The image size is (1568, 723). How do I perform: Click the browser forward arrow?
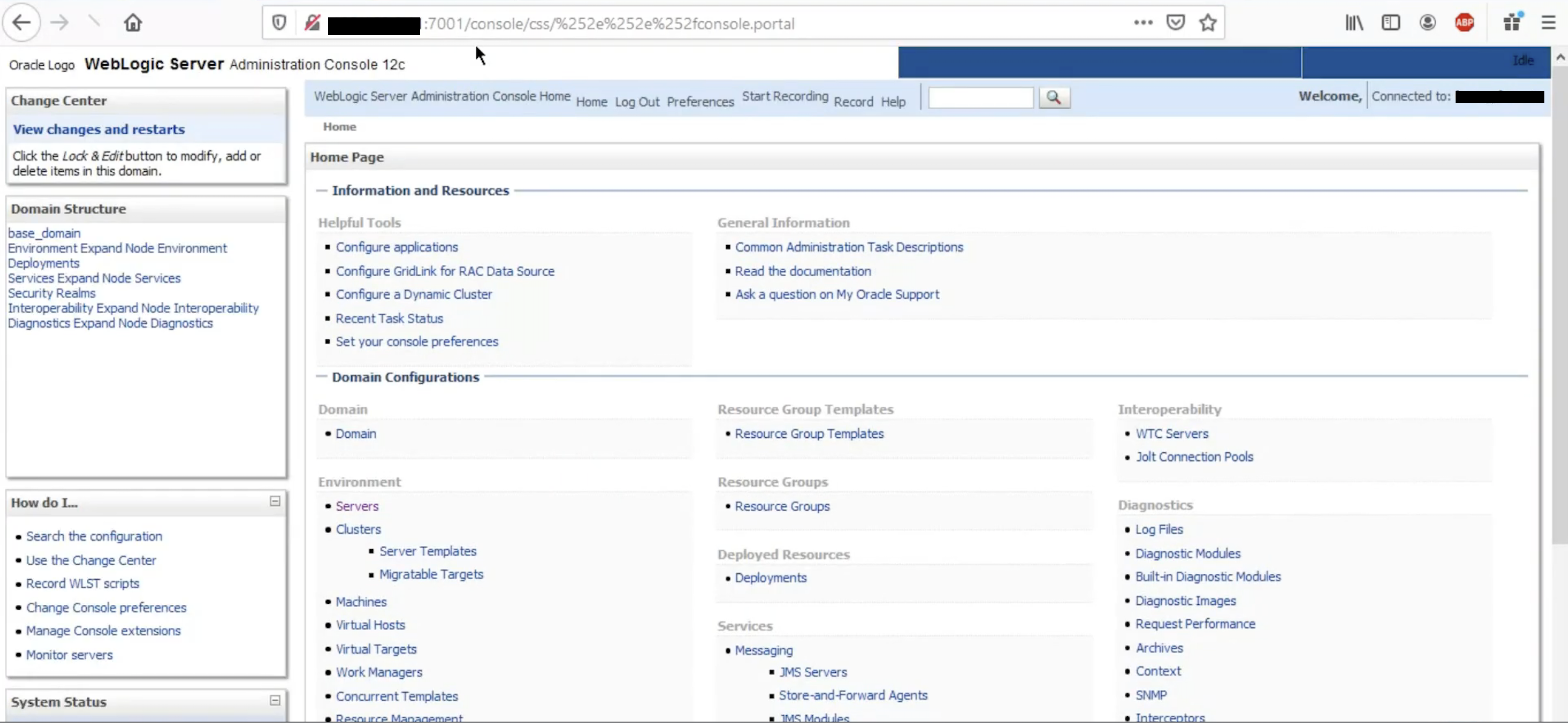[59, 23]
